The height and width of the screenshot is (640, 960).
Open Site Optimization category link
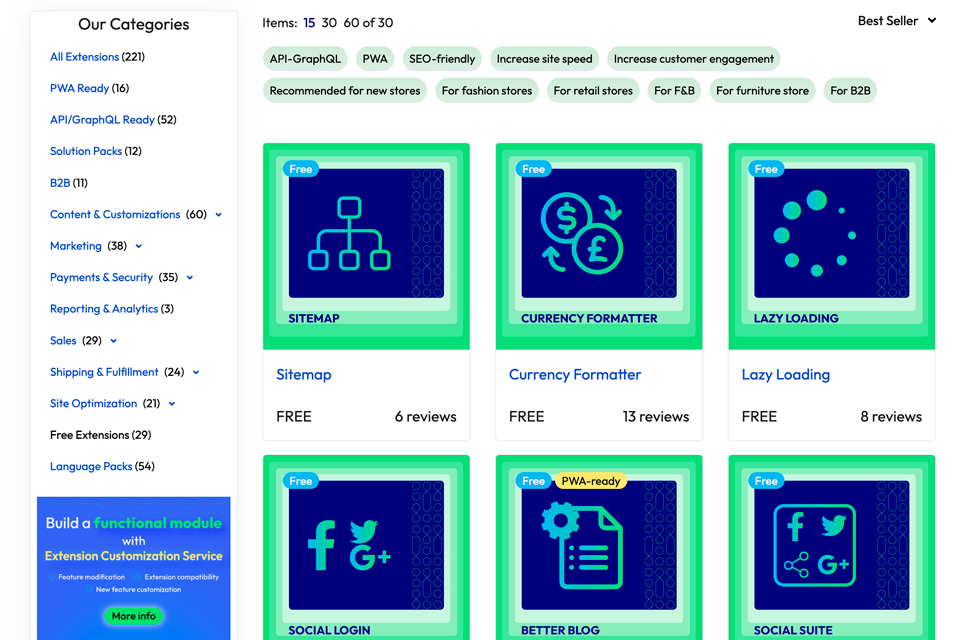[94, 404]
